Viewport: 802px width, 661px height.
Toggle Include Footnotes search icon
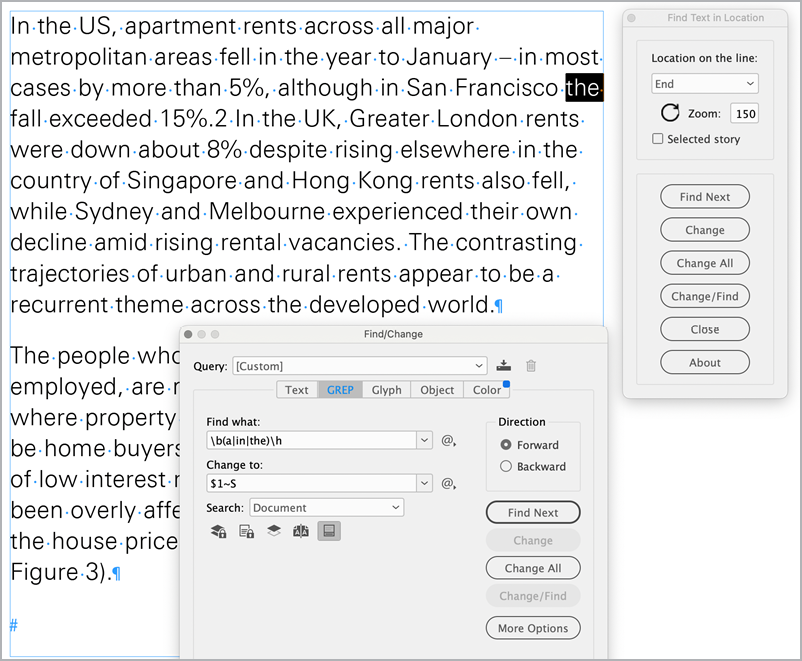pos(329,531)
